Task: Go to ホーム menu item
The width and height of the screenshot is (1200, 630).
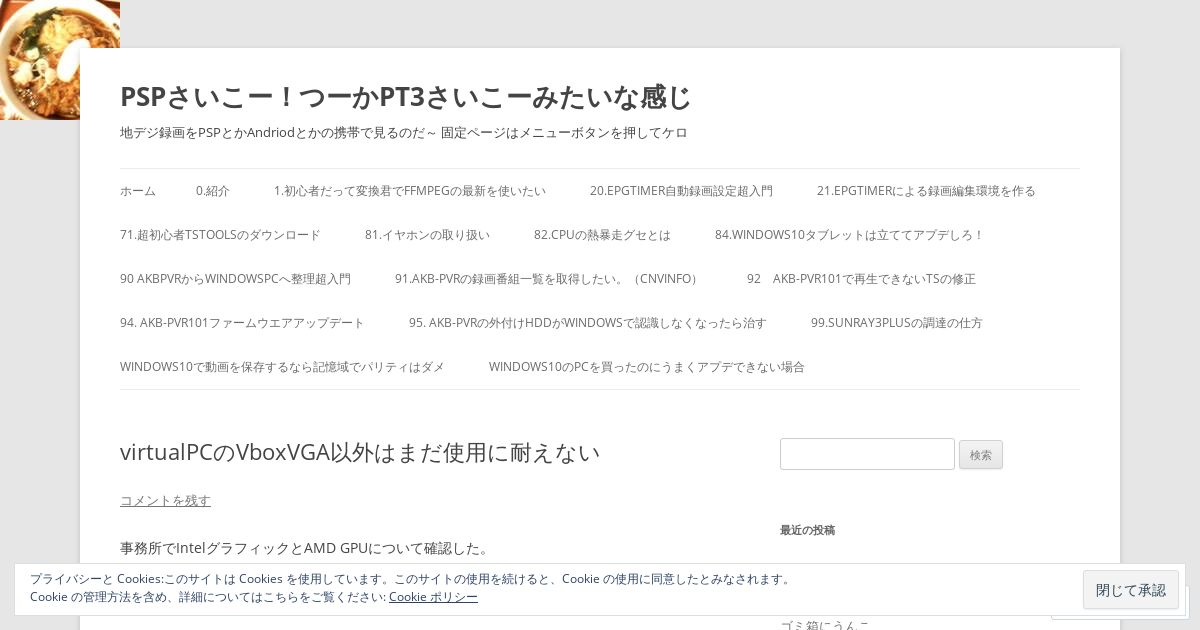Action: click(x=138, y=191)
